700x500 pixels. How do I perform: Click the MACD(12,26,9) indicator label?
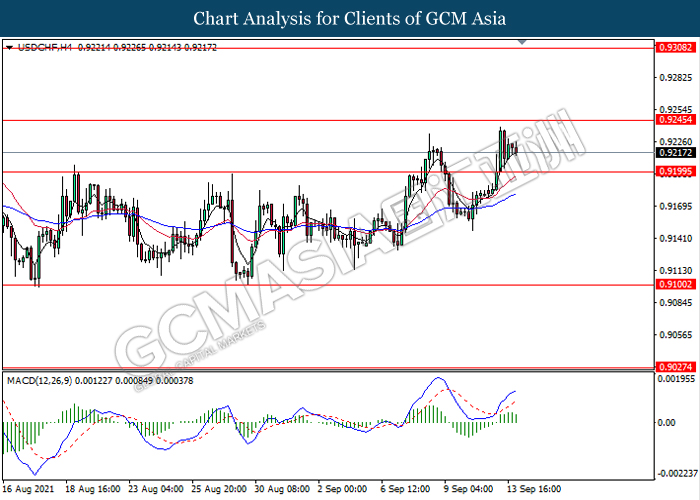coord(39,381)
